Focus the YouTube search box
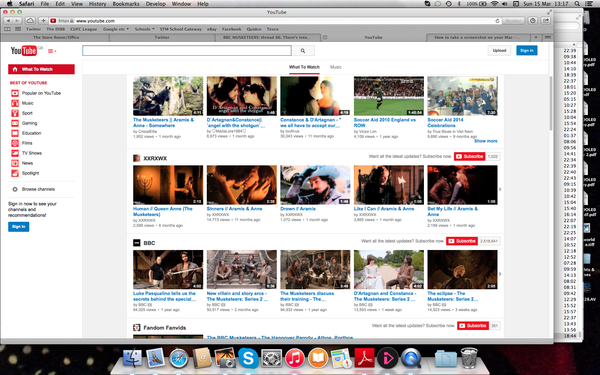 click(x=187, y=51)
